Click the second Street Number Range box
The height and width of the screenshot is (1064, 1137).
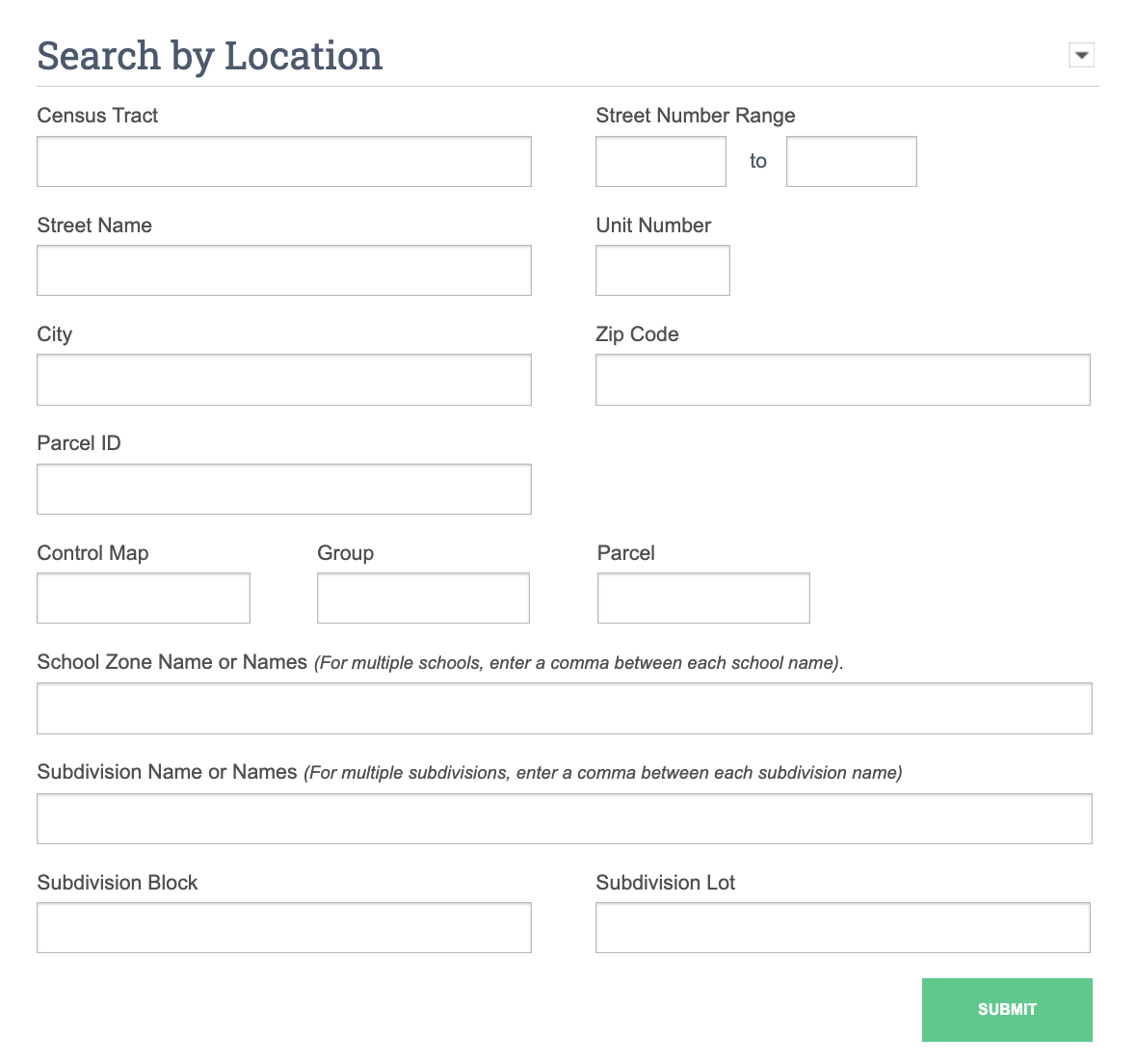851,161
